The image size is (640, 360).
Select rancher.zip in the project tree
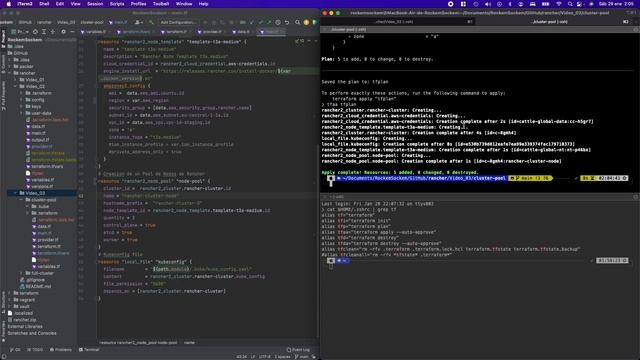point(24,320)
